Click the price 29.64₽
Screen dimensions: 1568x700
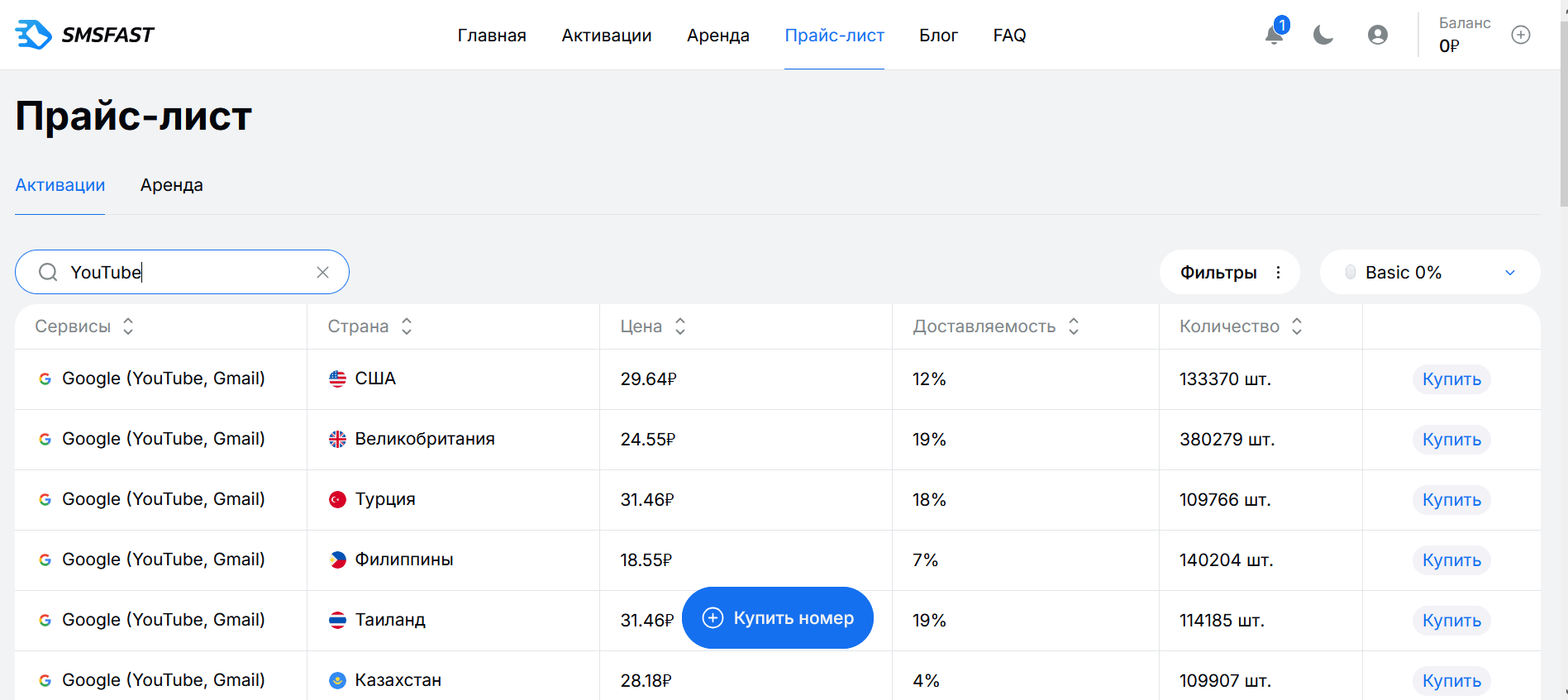coord(648,379)
